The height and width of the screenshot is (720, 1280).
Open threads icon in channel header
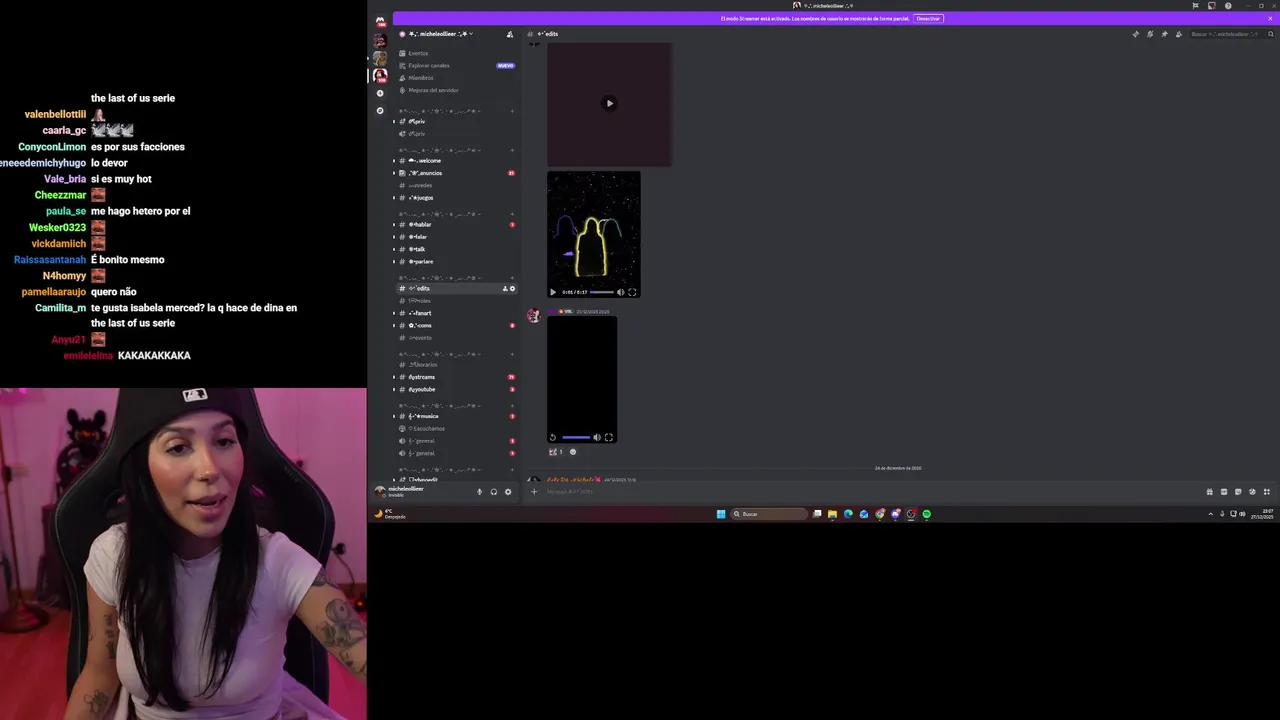click(1135, 34)
